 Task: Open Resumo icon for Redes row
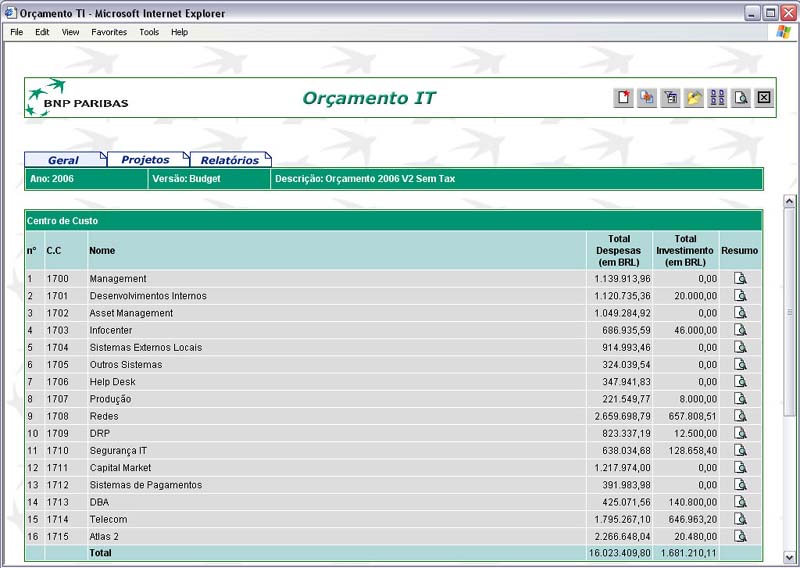pos(740,416)
